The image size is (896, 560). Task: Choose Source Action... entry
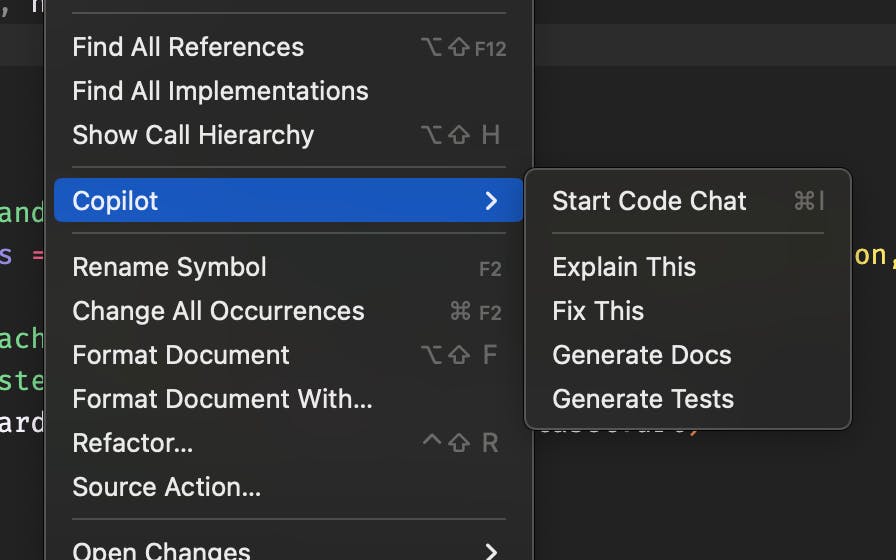[x=289, y=487]
